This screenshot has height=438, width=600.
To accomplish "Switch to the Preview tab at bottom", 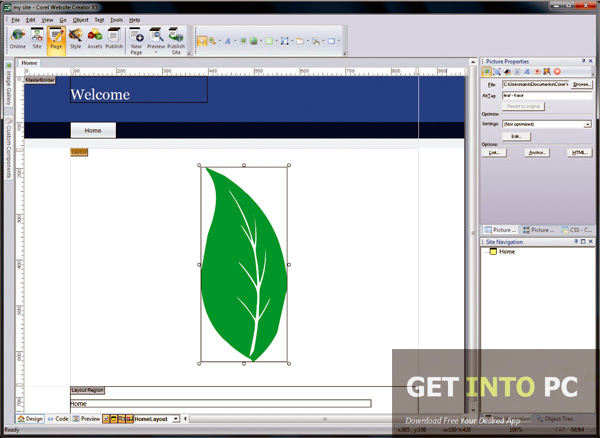I will click(86, 419).
